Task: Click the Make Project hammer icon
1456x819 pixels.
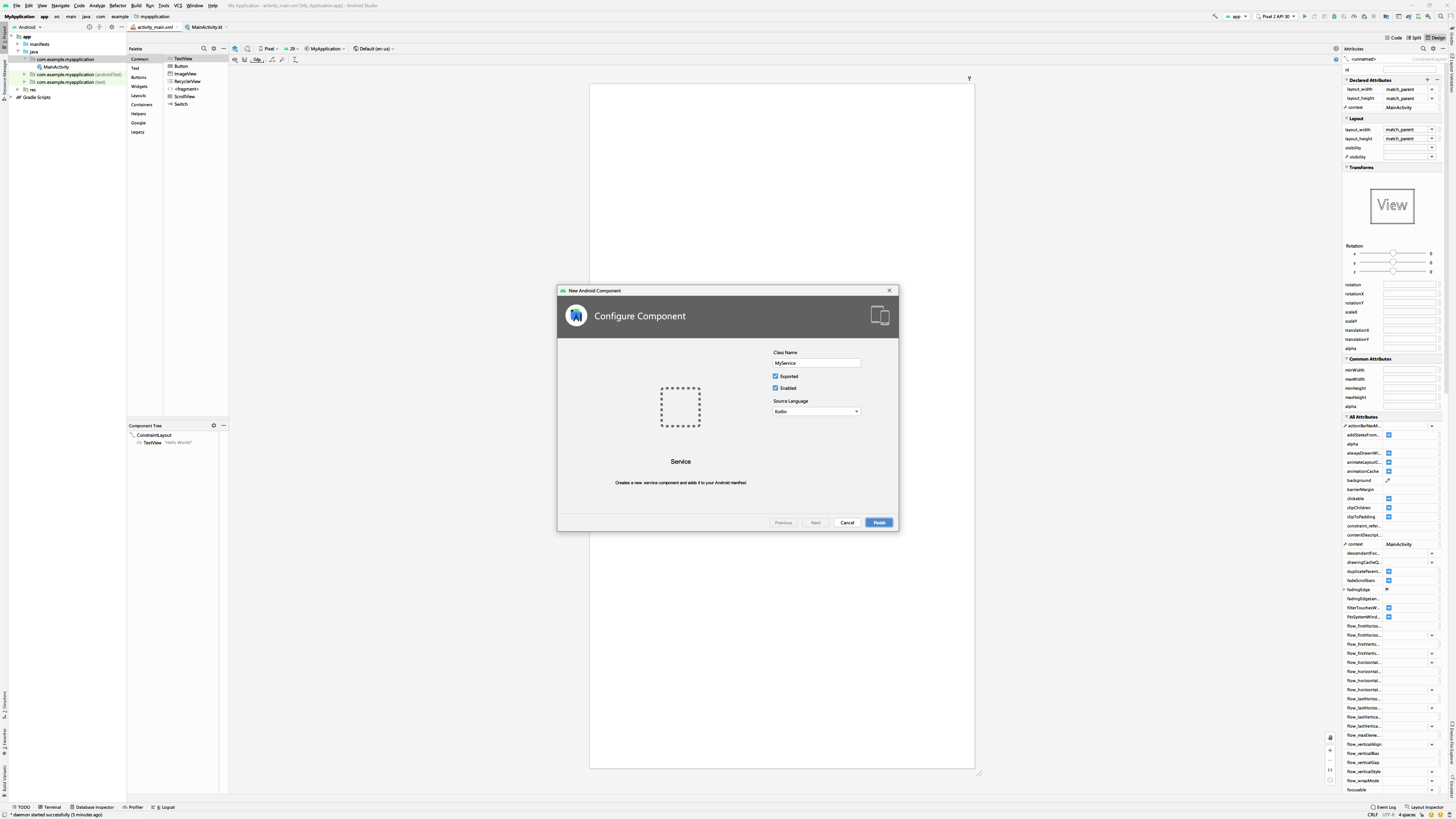Action: tap(1214, 16)
